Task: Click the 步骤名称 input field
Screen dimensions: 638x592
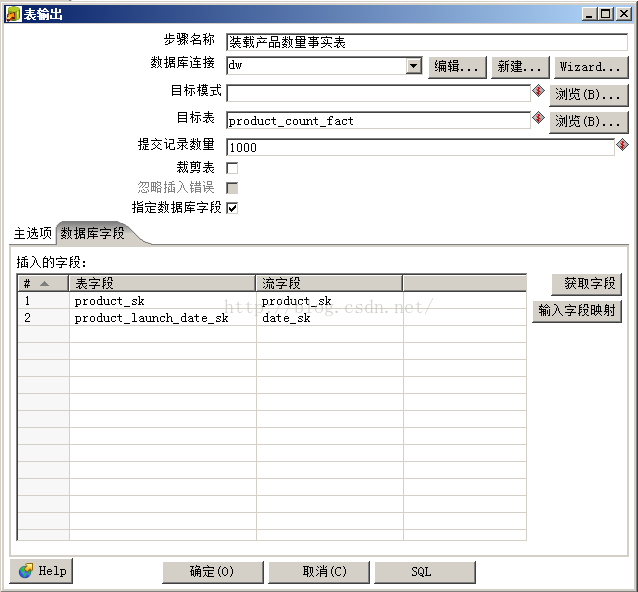Action: tap(427, 42)
